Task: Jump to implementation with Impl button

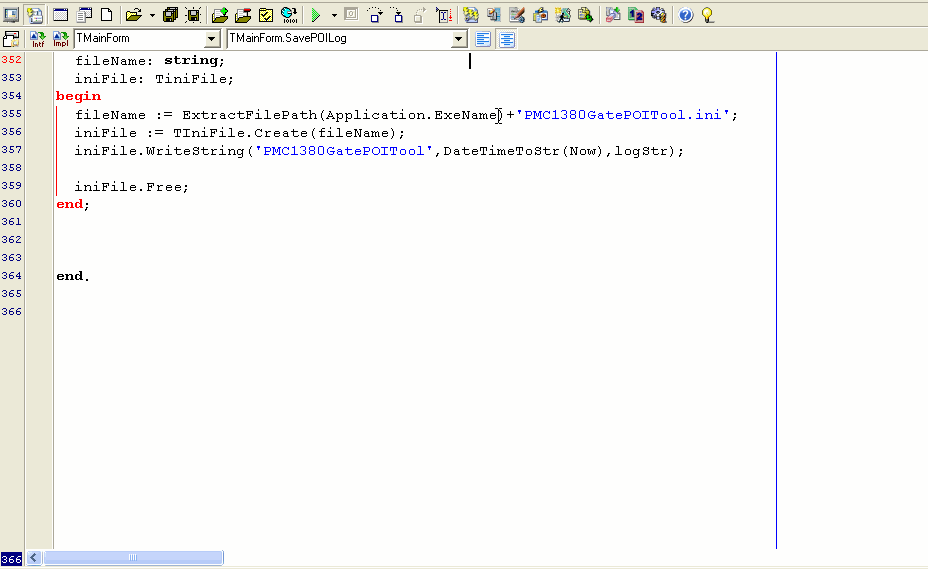Action: [60, 39]
